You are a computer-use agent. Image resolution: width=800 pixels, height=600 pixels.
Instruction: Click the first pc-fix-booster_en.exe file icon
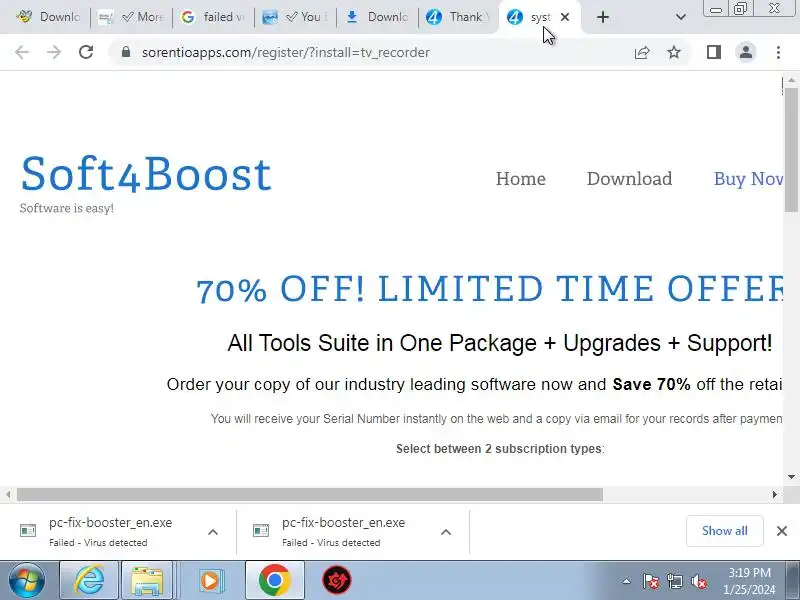pos(28,531)
